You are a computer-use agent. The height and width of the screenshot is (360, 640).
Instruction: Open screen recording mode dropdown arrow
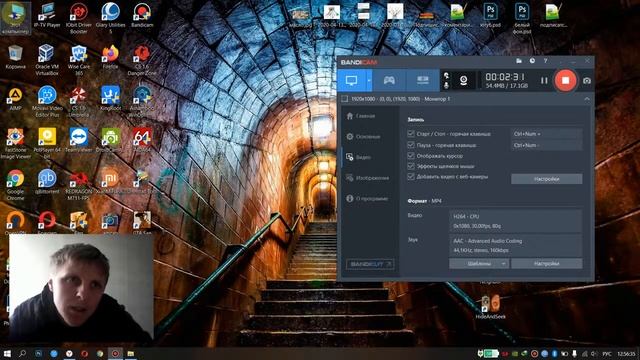[369, 80]
